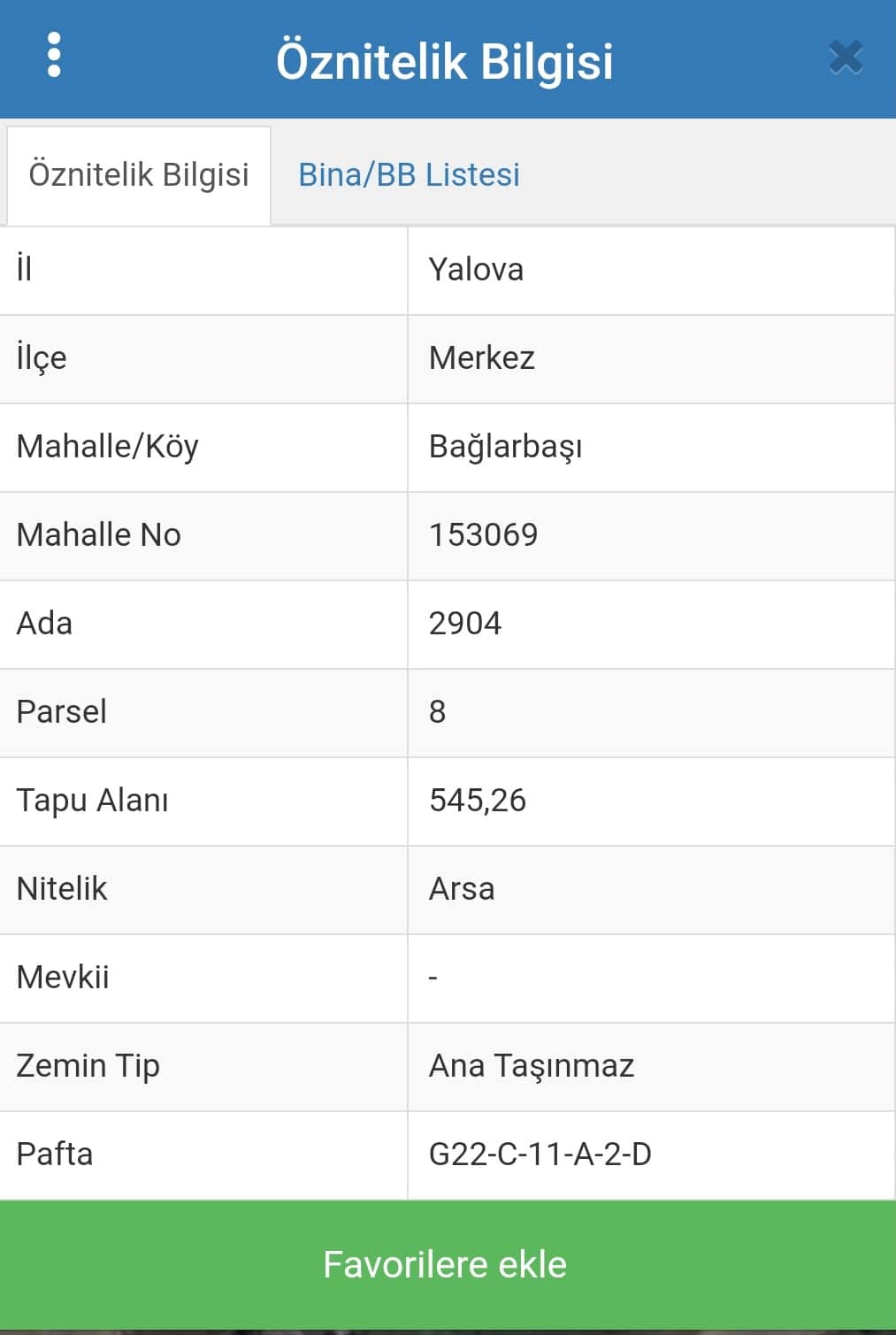Click the Mevkii row label
The width and height of the screenshot is (896, 1335).
pyautogui.click(x=63, y=978)
